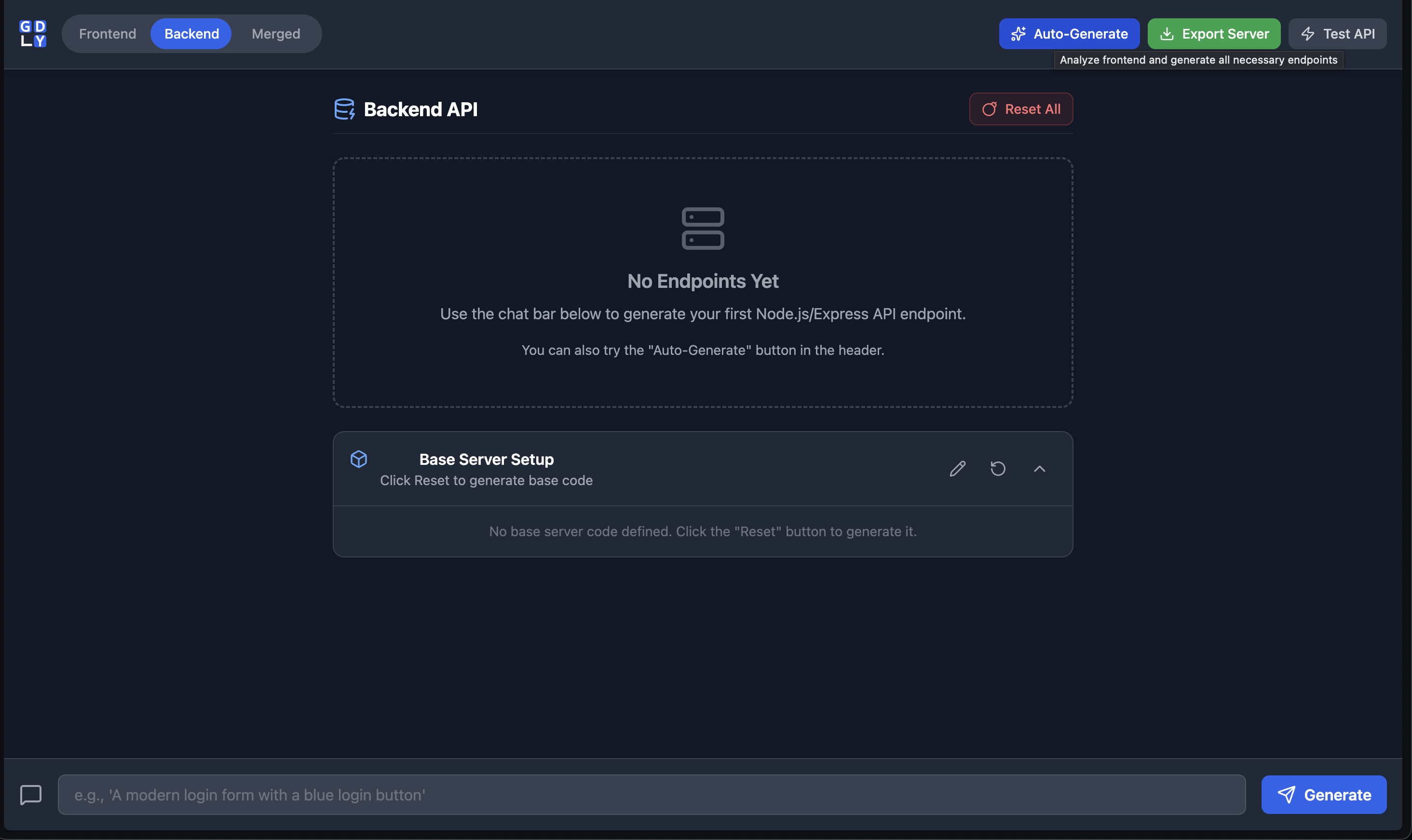Screen dimensions: 1412x840
Task: Open the Merged view tab
Action: 276,34
